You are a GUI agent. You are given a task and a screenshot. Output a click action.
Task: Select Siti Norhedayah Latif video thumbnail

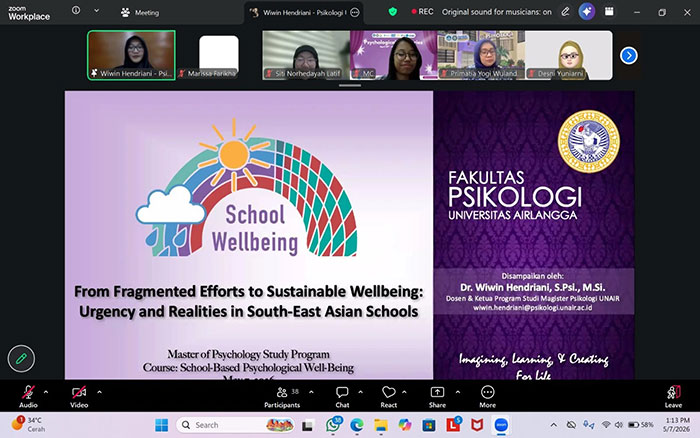[306, 55]
